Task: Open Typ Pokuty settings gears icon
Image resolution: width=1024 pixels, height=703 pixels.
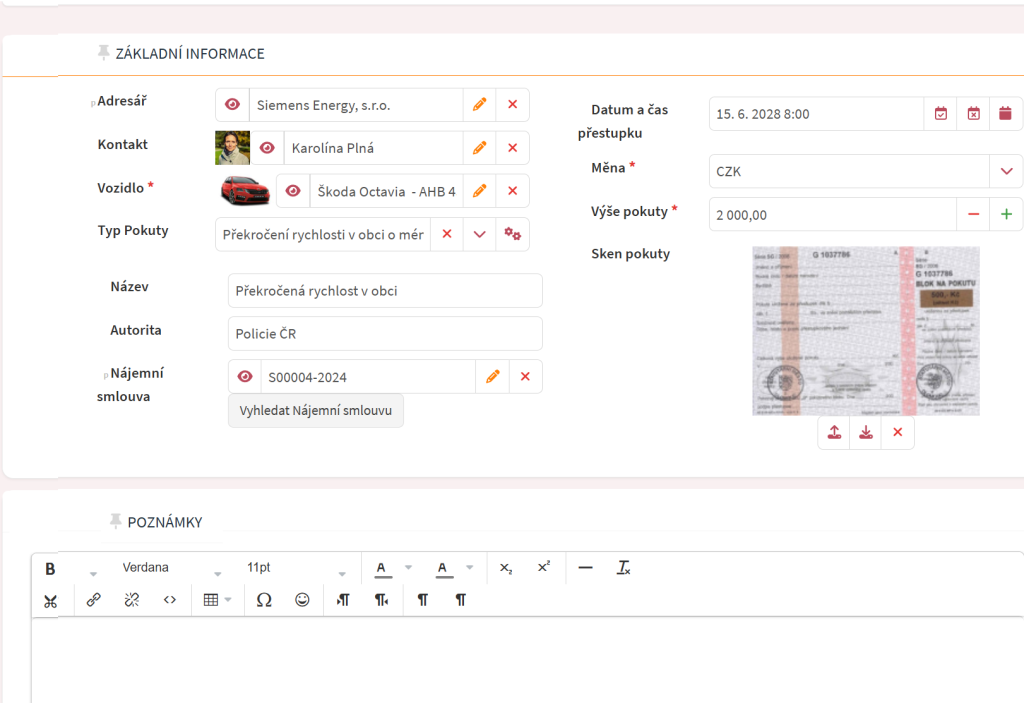Action: pyautogui.click(x=512, y=234)
